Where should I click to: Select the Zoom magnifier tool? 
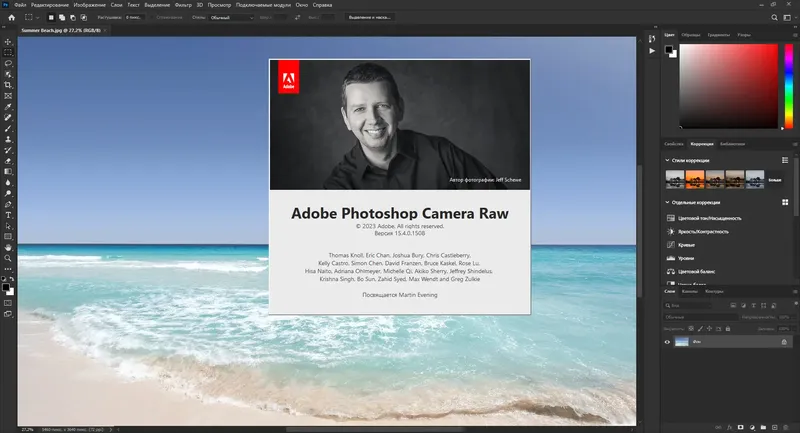point(8,257)
